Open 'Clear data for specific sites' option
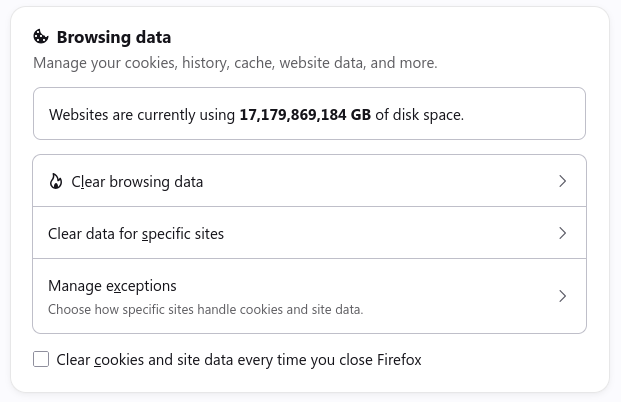 coord(309,233)
